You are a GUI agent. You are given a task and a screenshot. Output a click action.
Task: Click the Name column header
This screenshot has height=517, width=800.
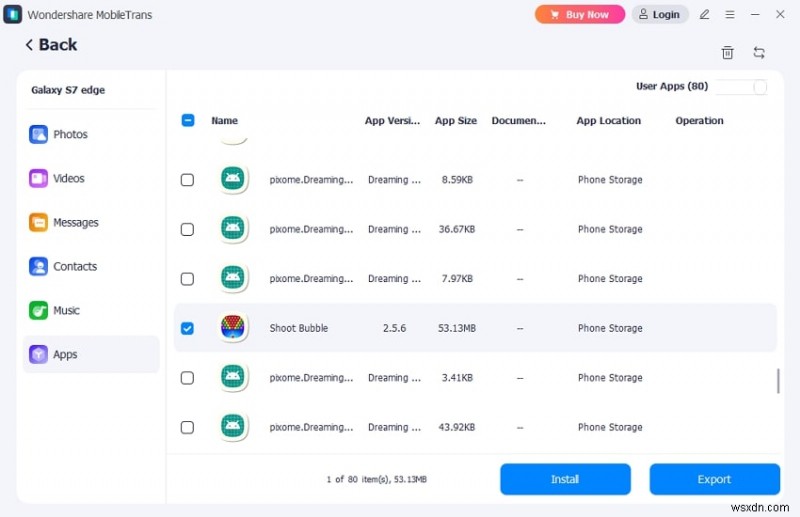[224, 121]
